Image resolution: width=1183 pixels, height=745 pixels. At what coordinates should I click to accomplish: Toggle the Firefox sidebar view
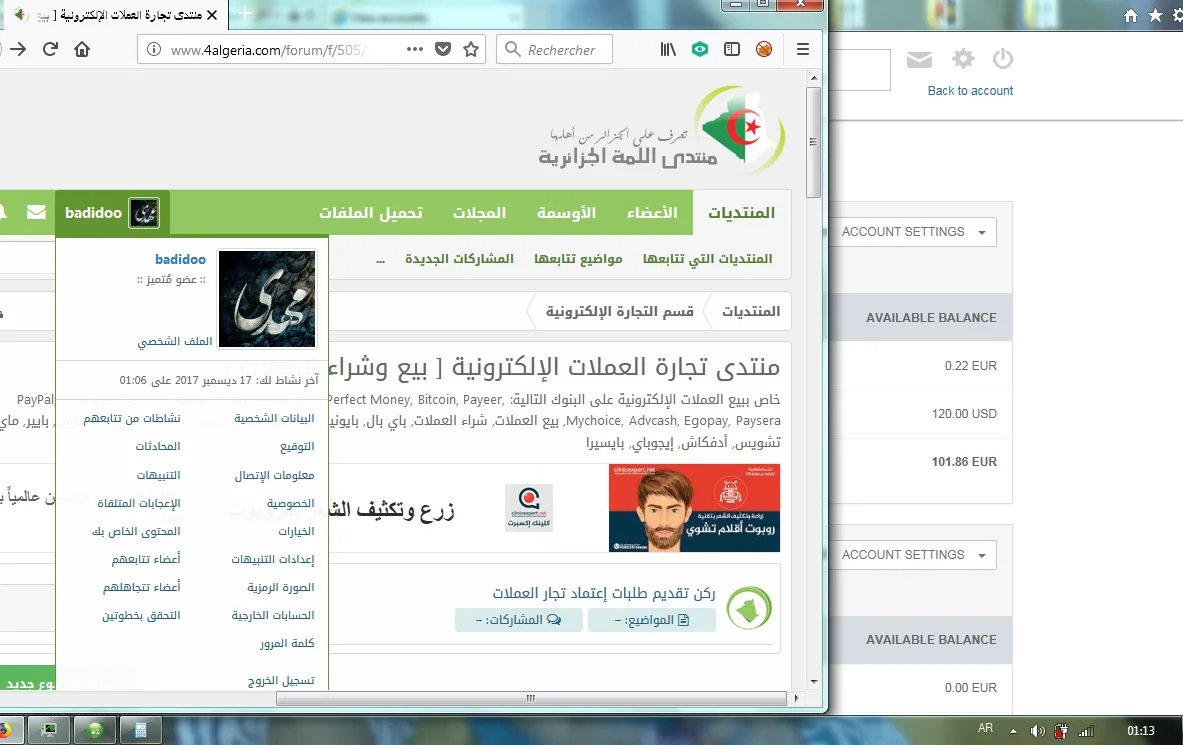732,50
